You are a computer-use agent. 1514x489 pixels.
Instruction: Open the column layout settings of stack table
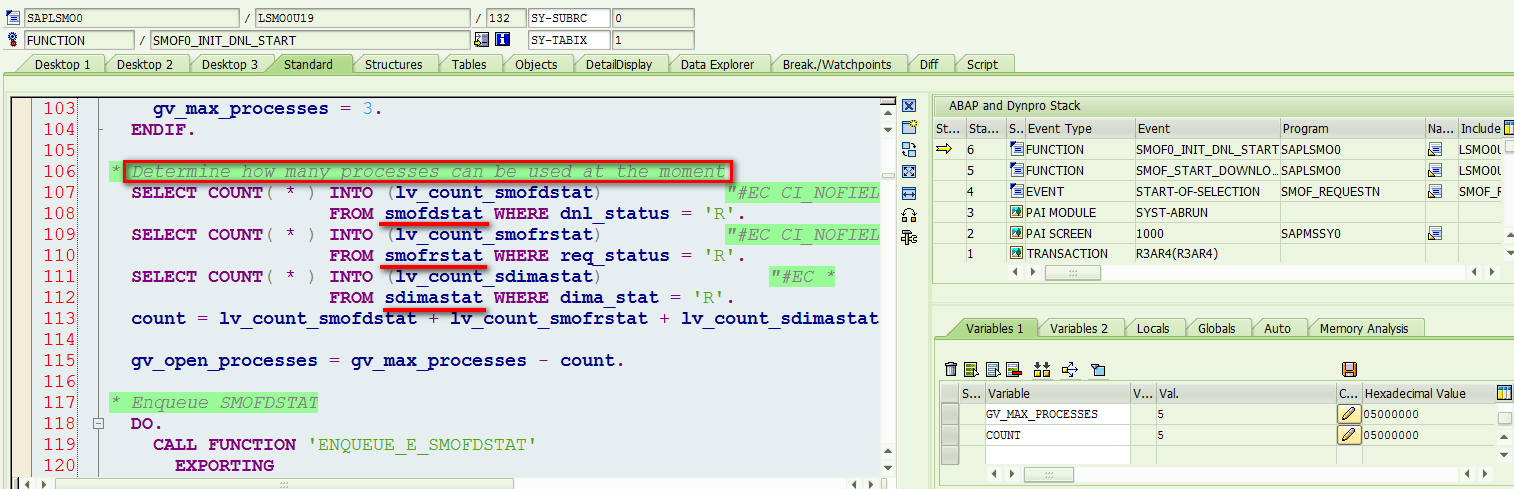pyautogui.click(x=1508, y=128)
